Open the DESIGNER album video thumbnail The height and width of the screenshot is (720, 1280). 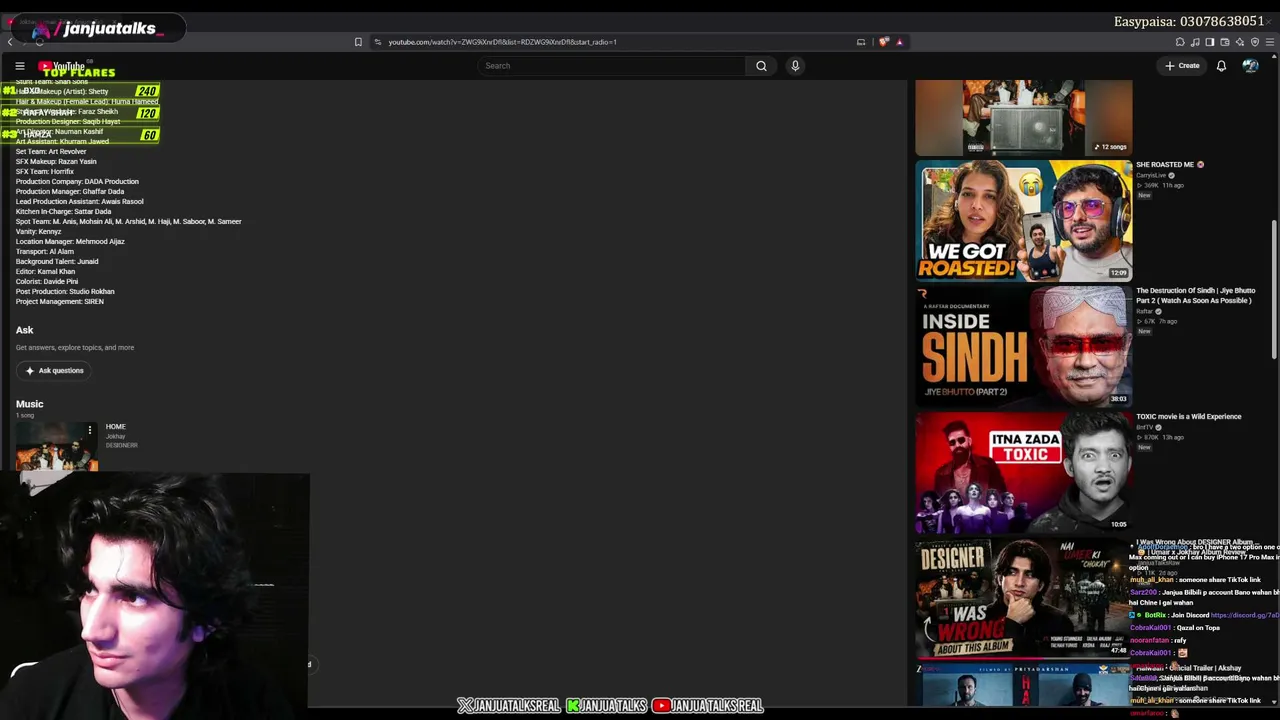(x=1024, y=599)
